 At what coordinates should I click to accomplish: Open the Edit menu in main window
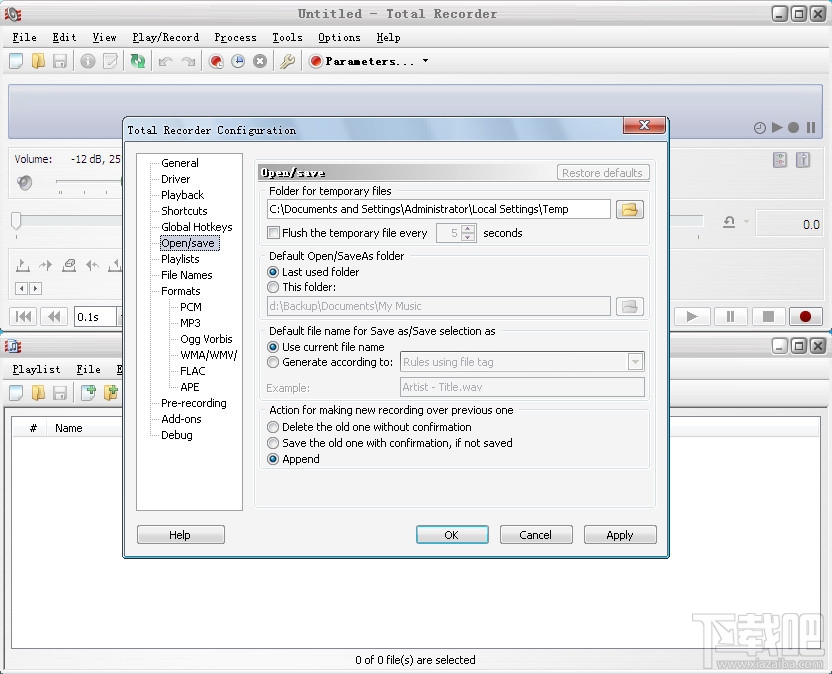[x=64, y=37]
